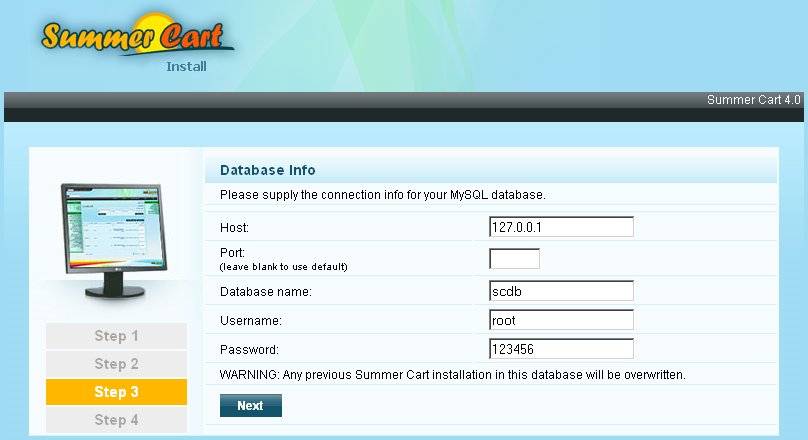Screen dimensions: 808x440
Task: Click the Username field containing root
Action: click(561, 320)
